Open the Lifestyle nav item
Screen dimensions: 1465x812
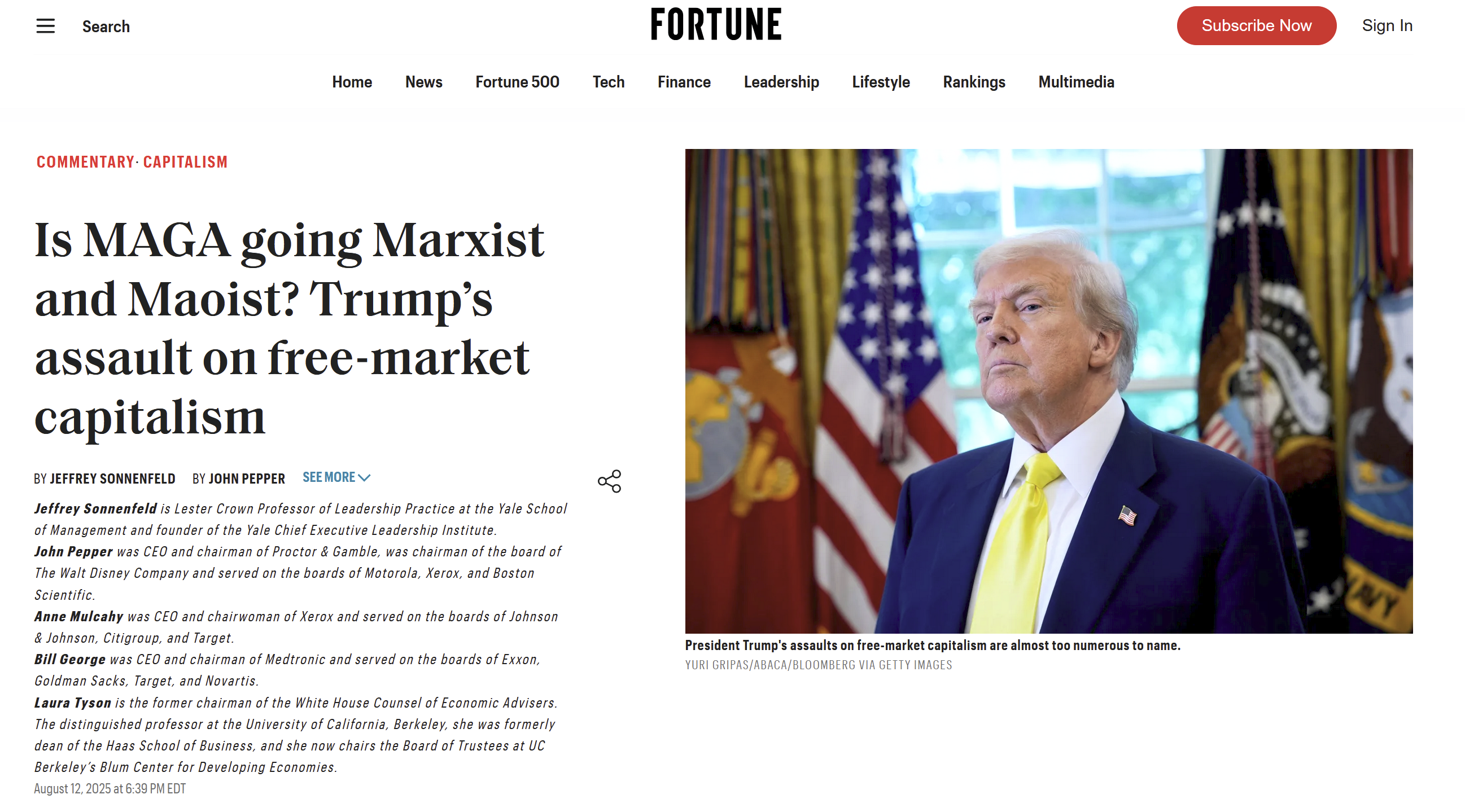(x=880, y=82)
